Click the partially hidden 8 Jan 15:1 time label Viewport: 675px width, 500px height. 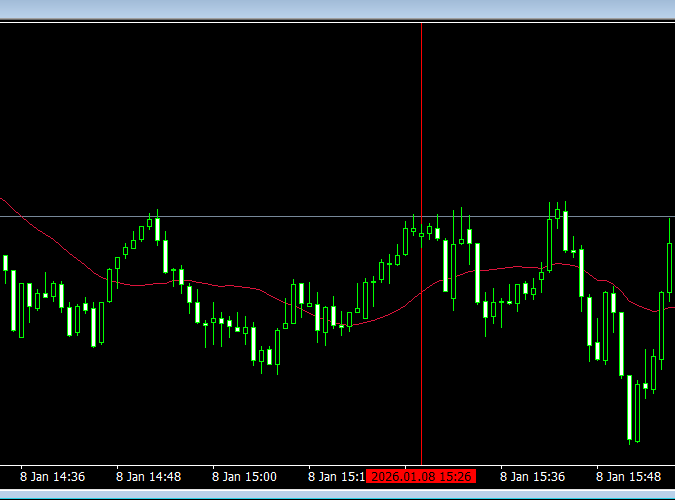(336, 477)
